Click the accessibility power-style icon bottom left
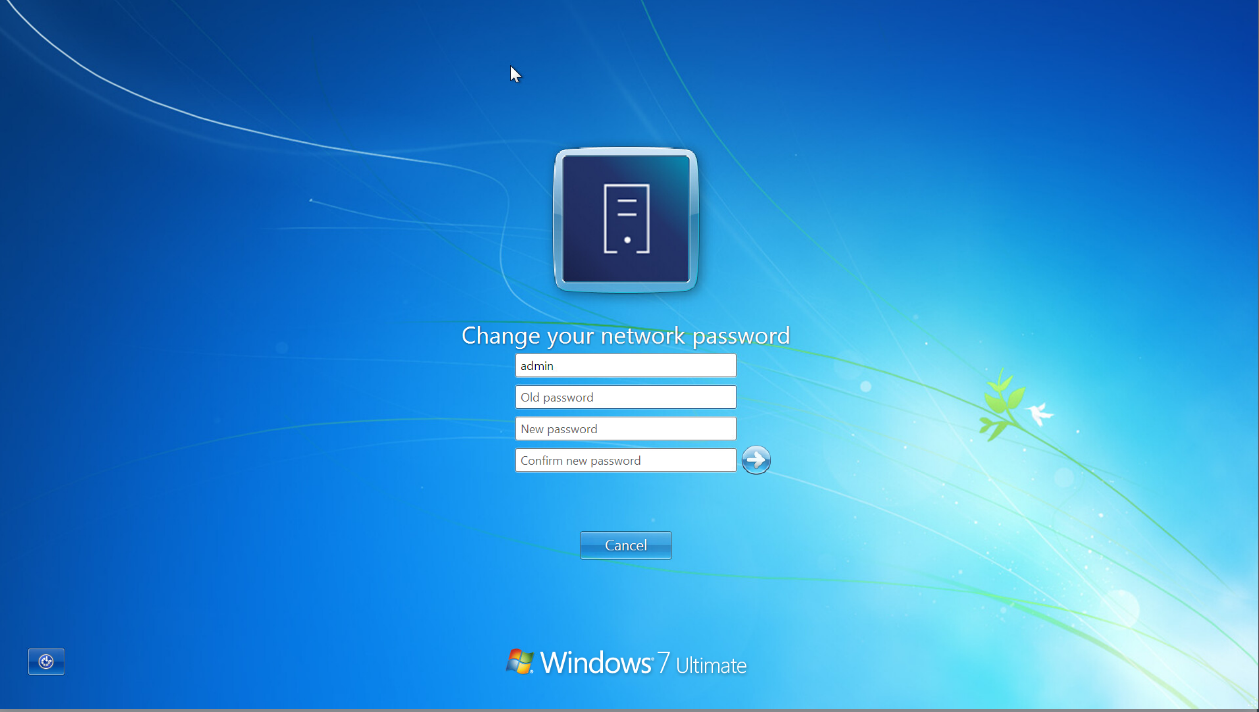The width and height of the screenshot is (1259, 712). click(46, 661)
